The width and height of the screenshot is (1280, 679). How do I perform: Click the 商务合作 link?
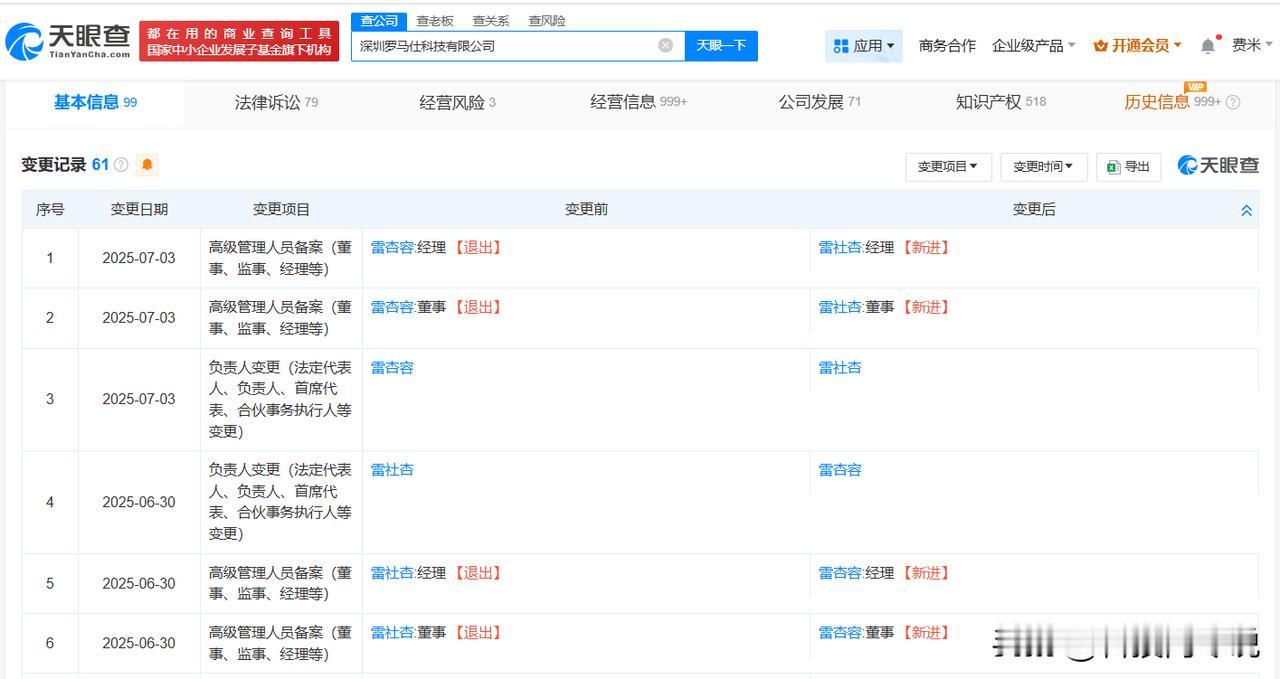(947, 45)
